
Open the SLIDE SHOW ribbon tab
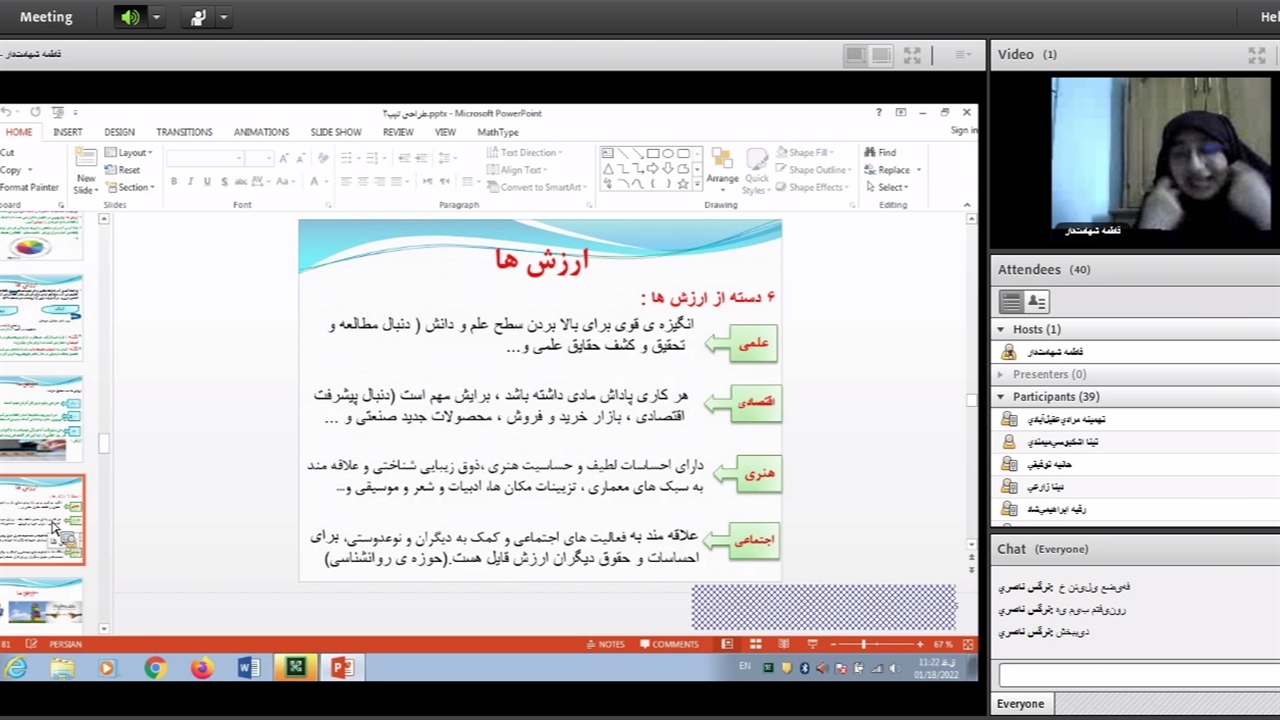pyautogui.click(x=335, y=132)
